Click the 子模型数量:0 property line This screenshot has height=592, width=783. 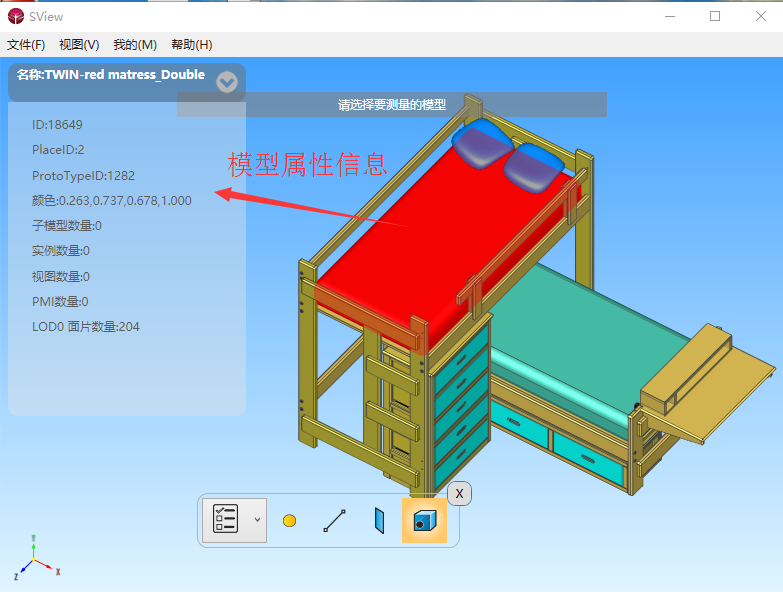point(66,226)
